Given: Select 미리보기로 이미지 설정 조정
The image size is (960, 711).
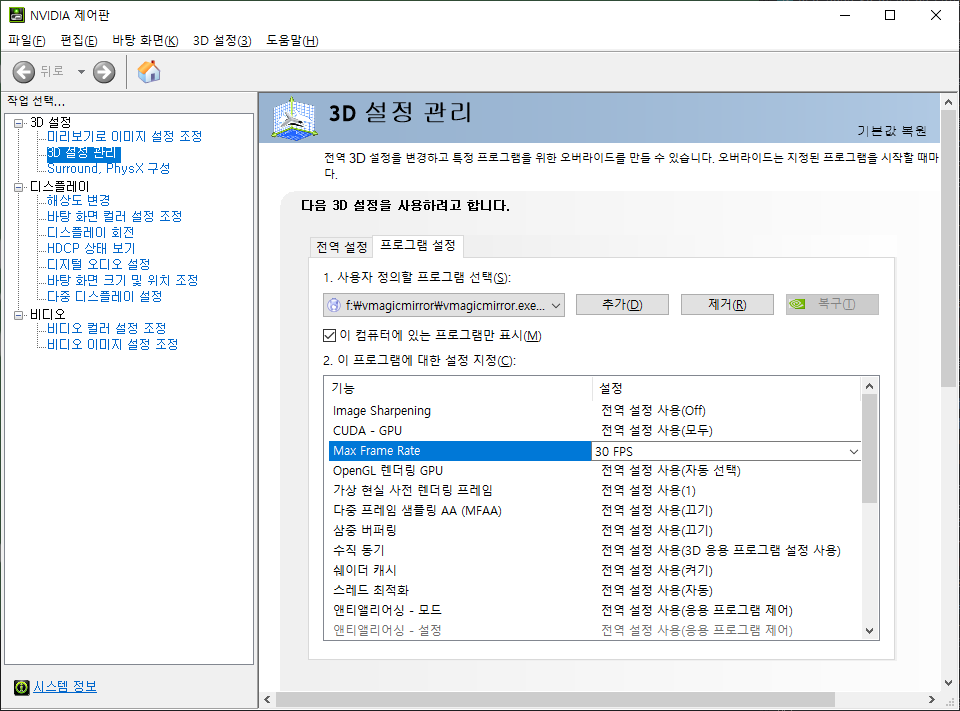Looking at the screenshot, I should pyautogui.click(x=124, y=136).
